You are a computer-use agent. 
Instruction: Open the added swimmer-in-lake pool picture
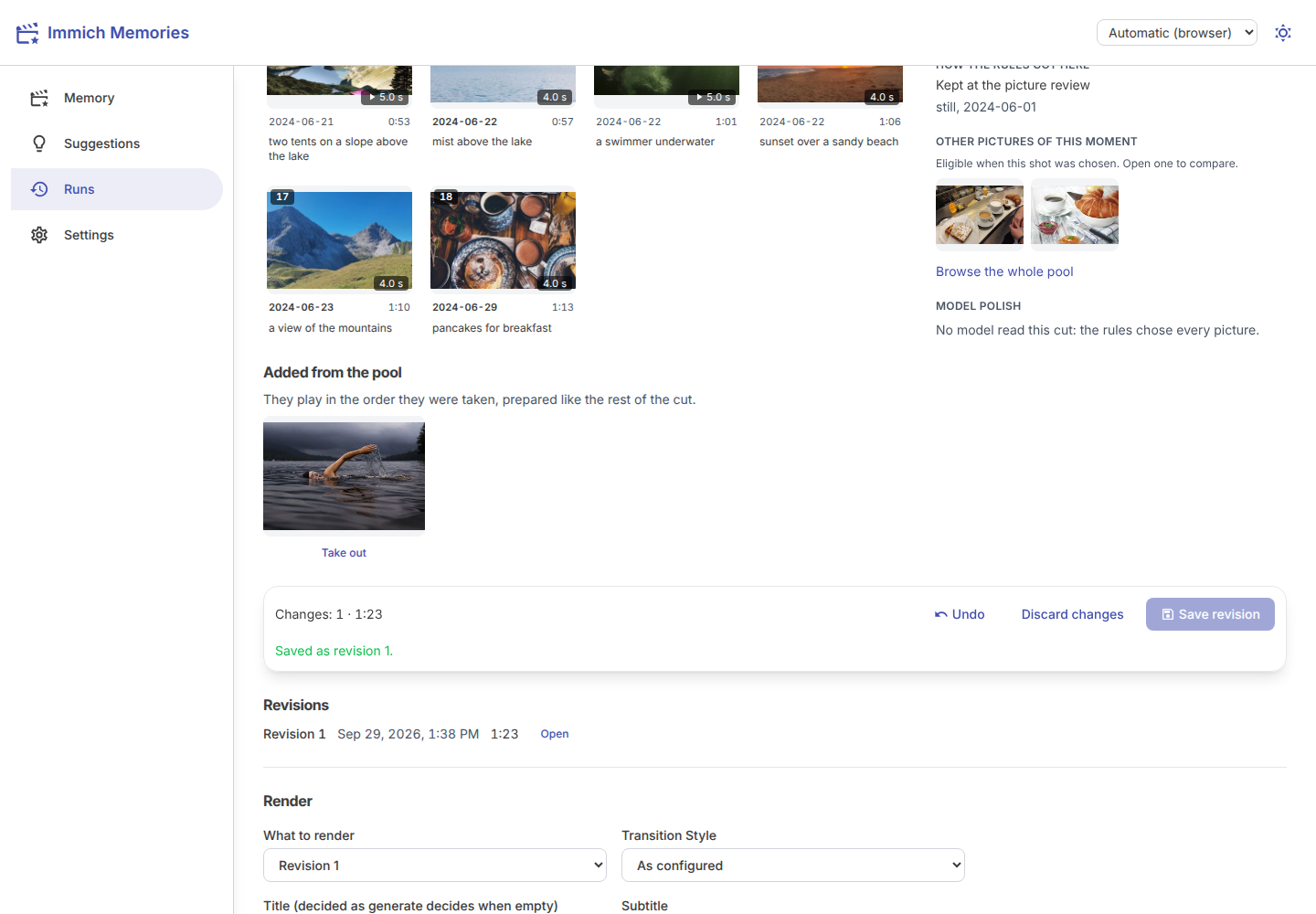point(344,476)
